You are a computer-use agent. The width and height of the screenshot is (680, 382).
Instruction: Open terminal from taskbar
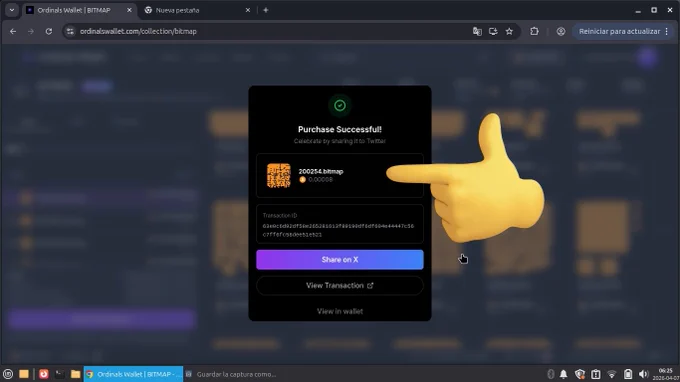pyautogui.click(x=59, y=374)
